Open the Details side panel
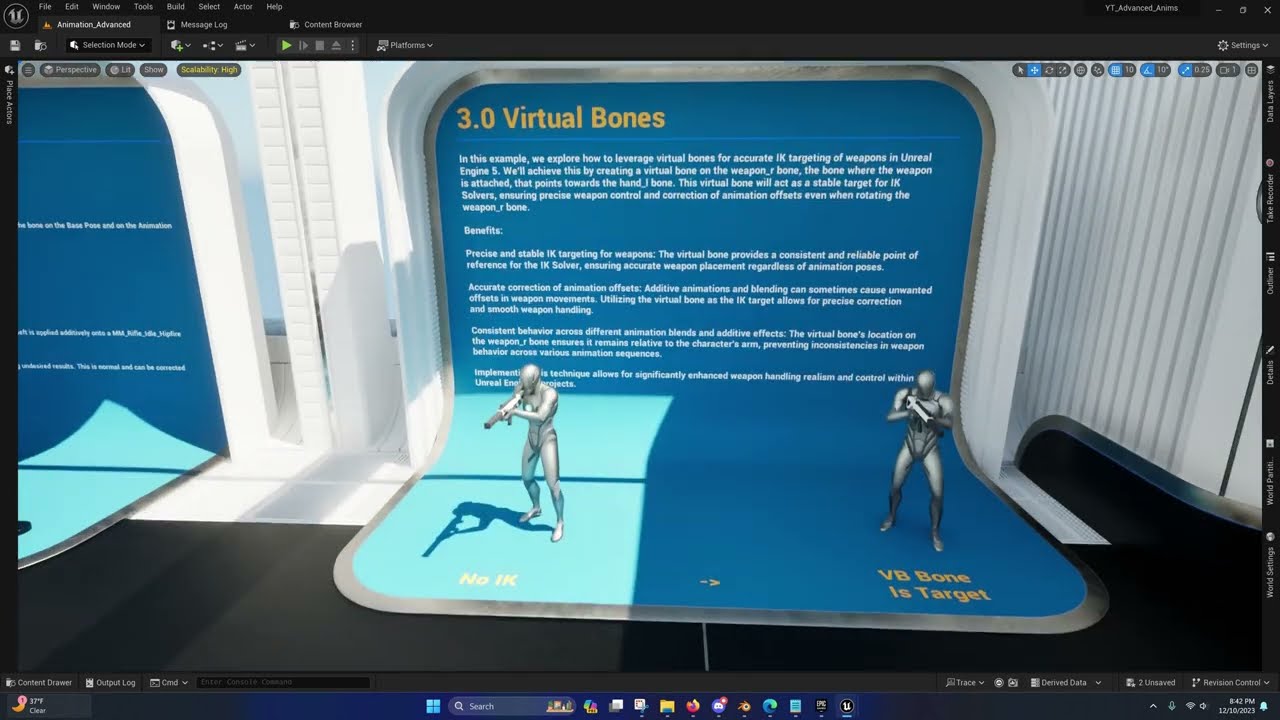Viewport: 1280px width, 720px height. point(1270,367)
